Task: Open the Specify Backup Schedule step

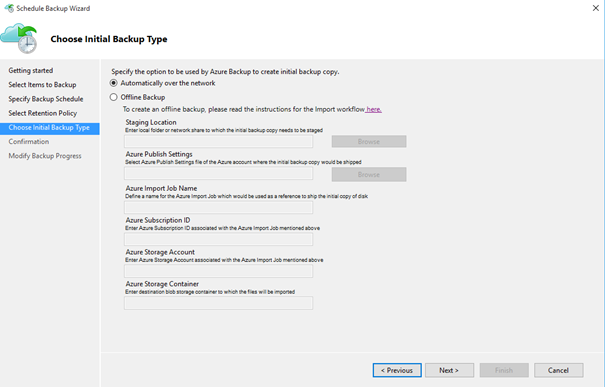Action: [x=46, y=99]
